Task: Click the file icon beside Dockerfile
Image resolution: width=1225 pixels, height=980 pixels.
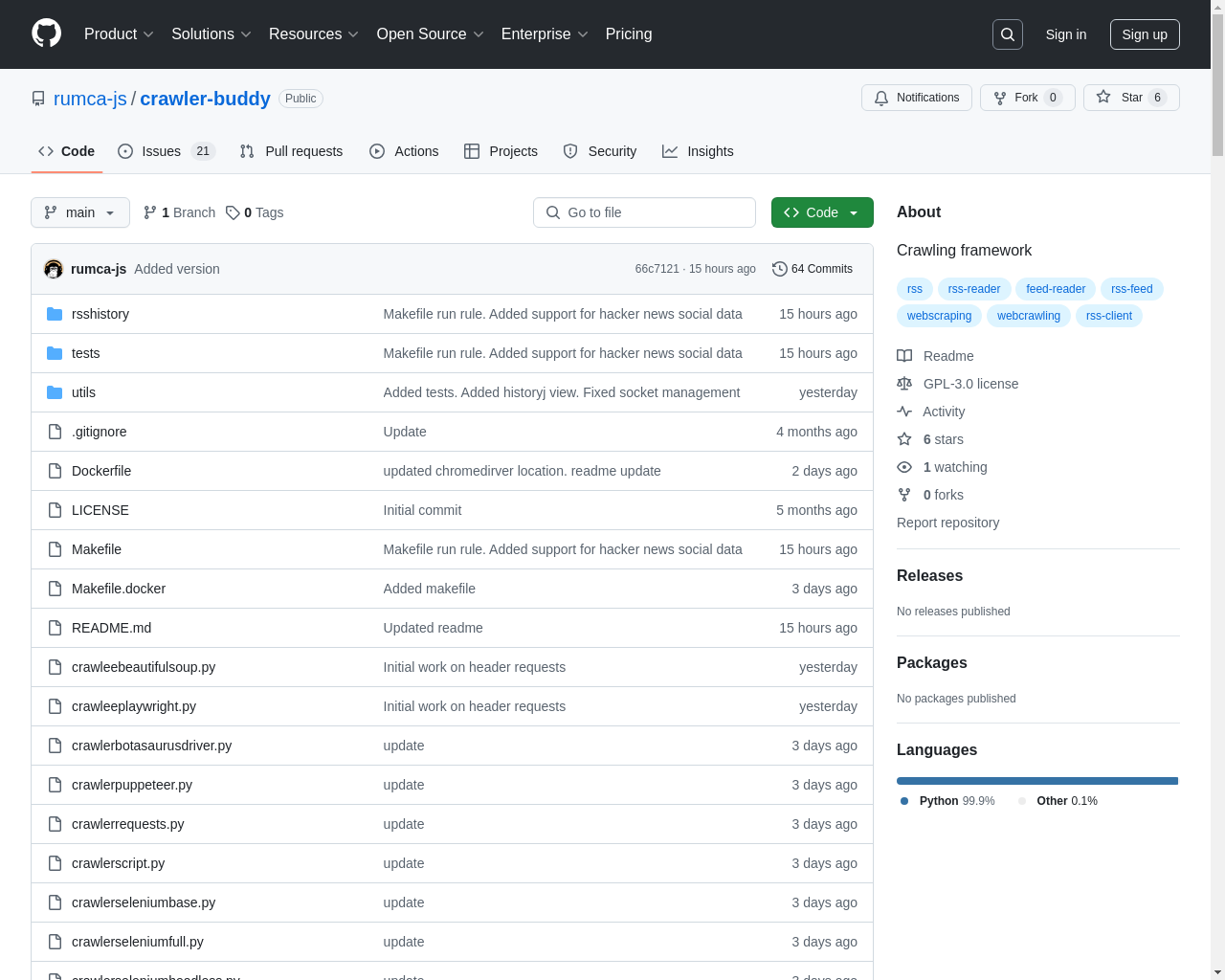Action: tap(55, 471)
